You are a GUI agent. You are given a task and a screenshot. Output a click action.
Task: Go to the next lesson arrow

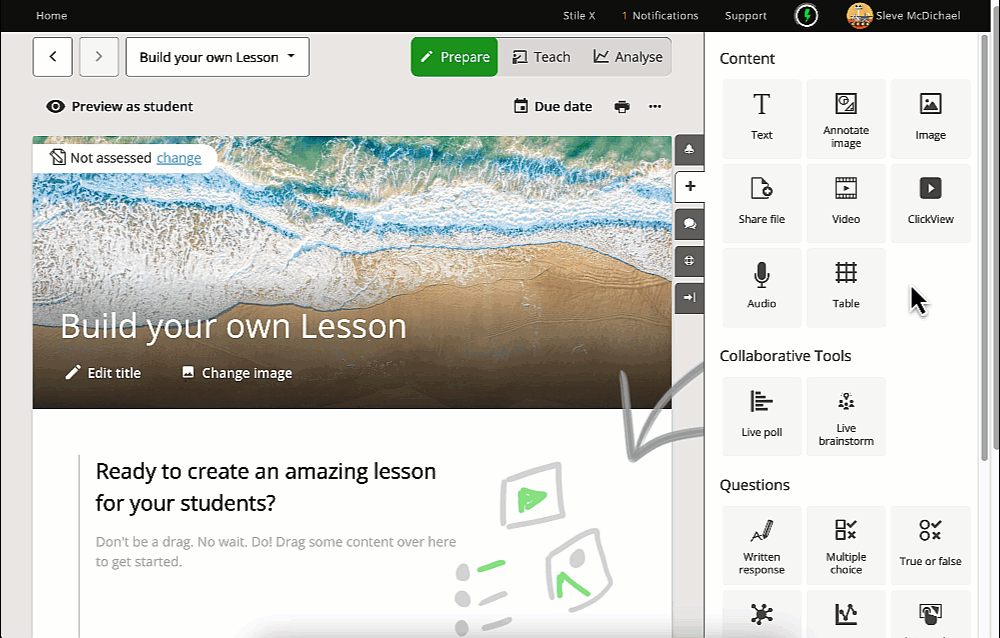[99, 57]
